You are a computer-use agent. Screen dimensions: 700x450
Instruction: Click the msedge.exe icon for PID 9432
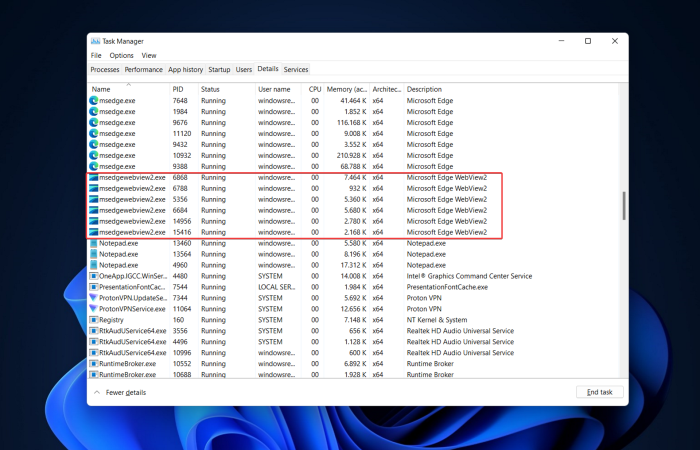coord(93,144)
